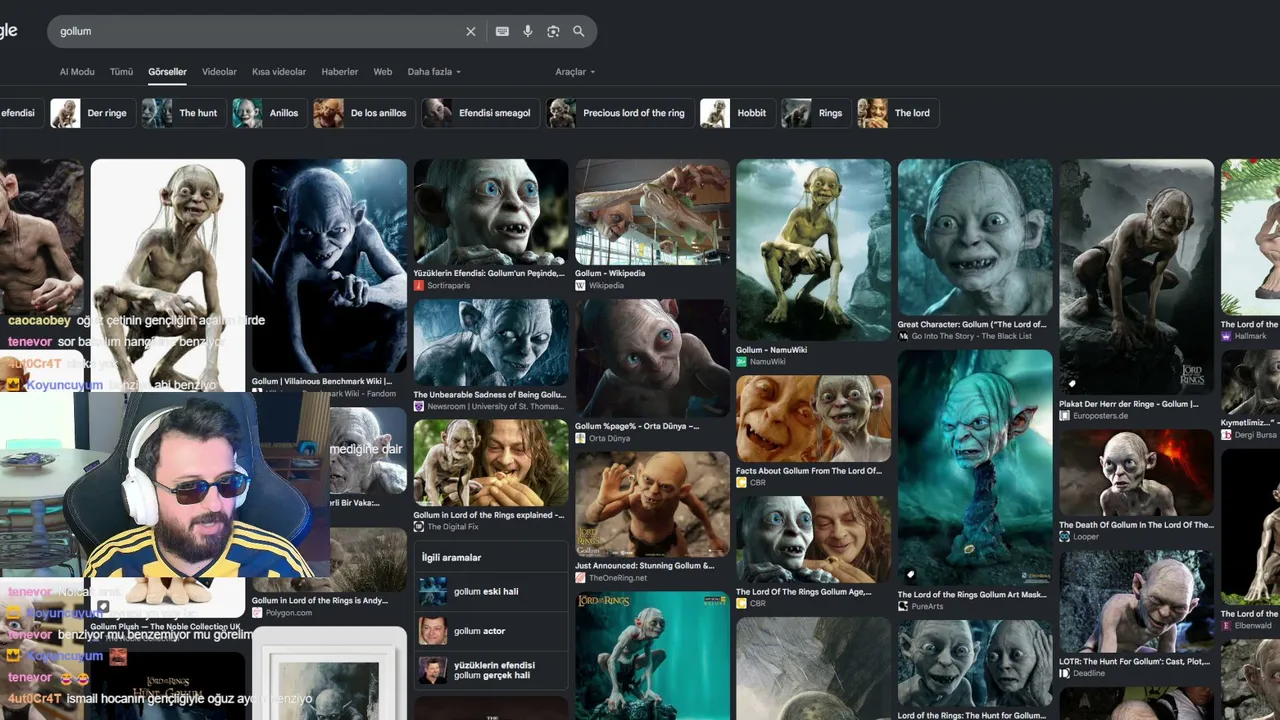The width and height of the screenshot is (1280, 720).
Task: Open the image above Plakat Der Herr der Ringe
Action: (1137, 277)
